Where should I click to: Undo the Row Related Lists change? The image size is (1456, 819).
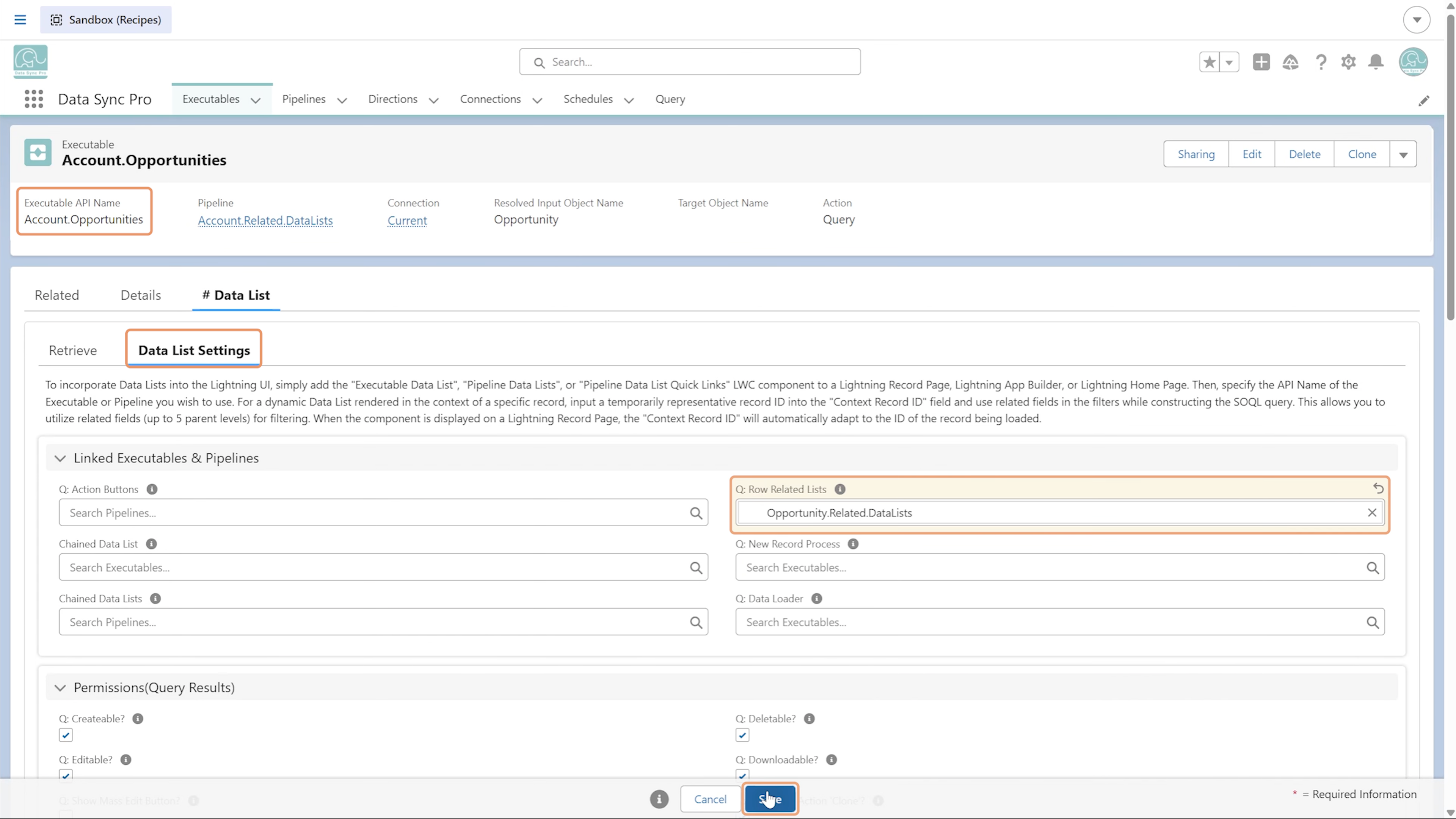tap(1378, 488)
